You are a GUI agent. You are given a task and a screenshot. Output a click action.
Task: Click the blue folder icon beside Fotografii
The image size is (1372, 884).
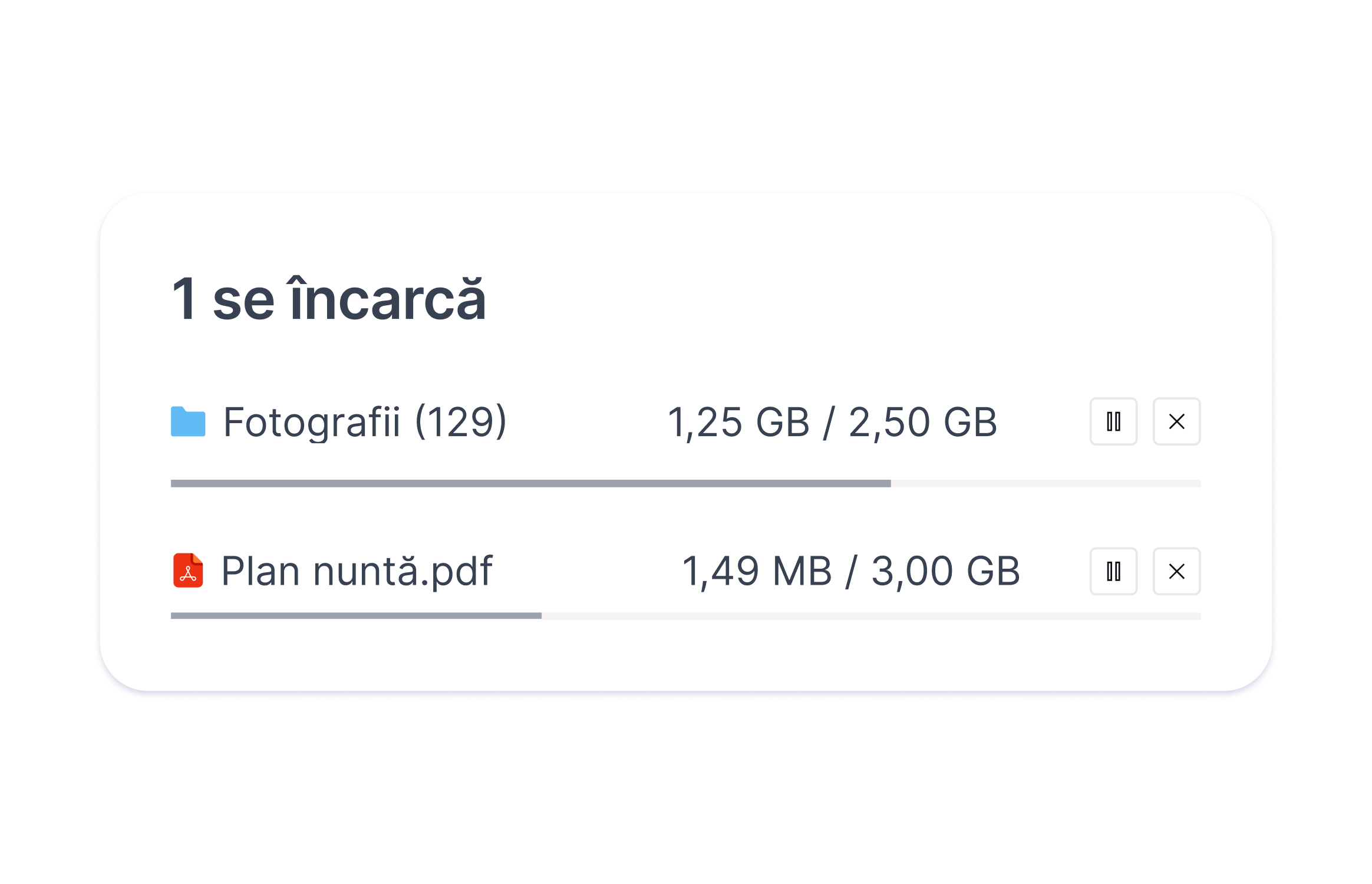pos(188,421)
